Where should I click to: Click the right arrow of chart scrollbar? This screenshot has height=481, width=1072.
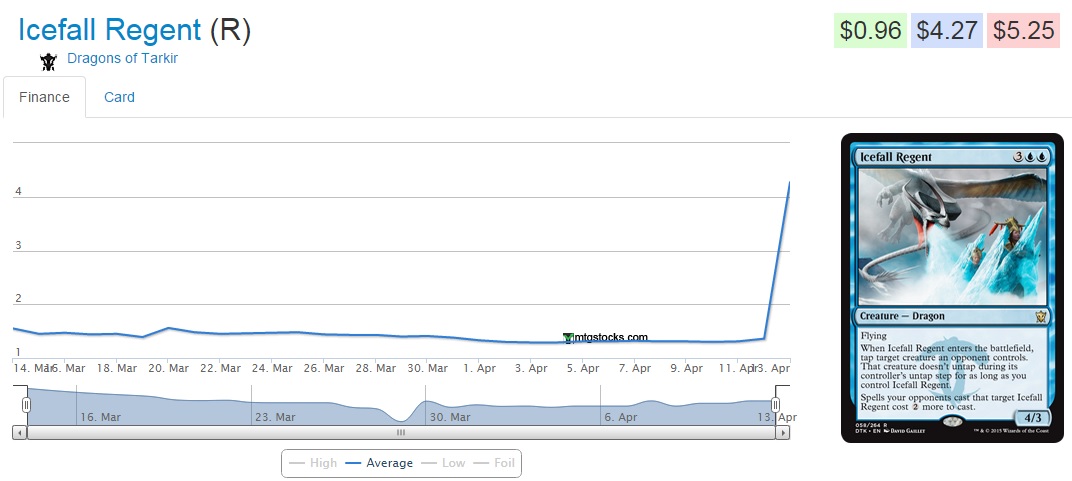[x=783, y=433]
